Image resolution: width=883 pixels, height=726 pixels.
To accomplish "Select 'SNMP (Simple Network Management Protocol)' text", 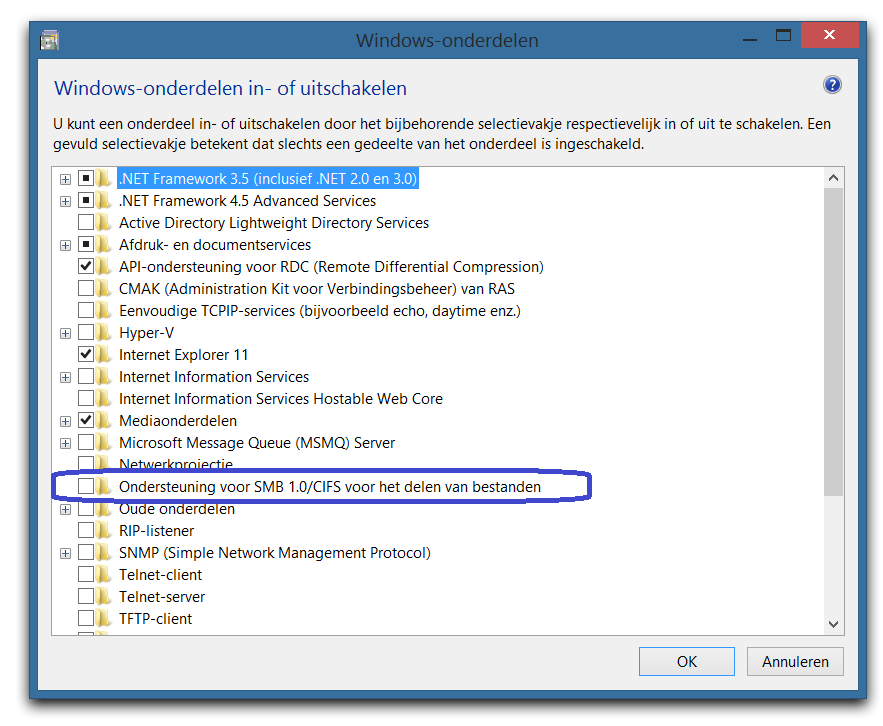I will point(275,553).
